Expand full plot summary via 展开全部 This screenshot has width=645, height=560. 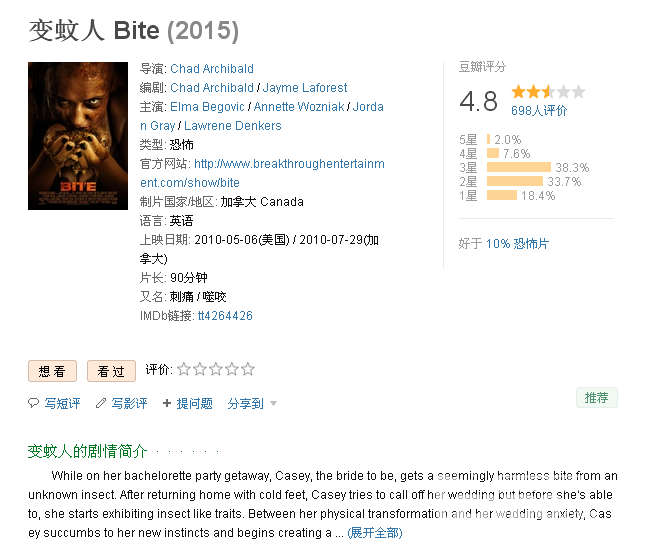click(375, 533)
